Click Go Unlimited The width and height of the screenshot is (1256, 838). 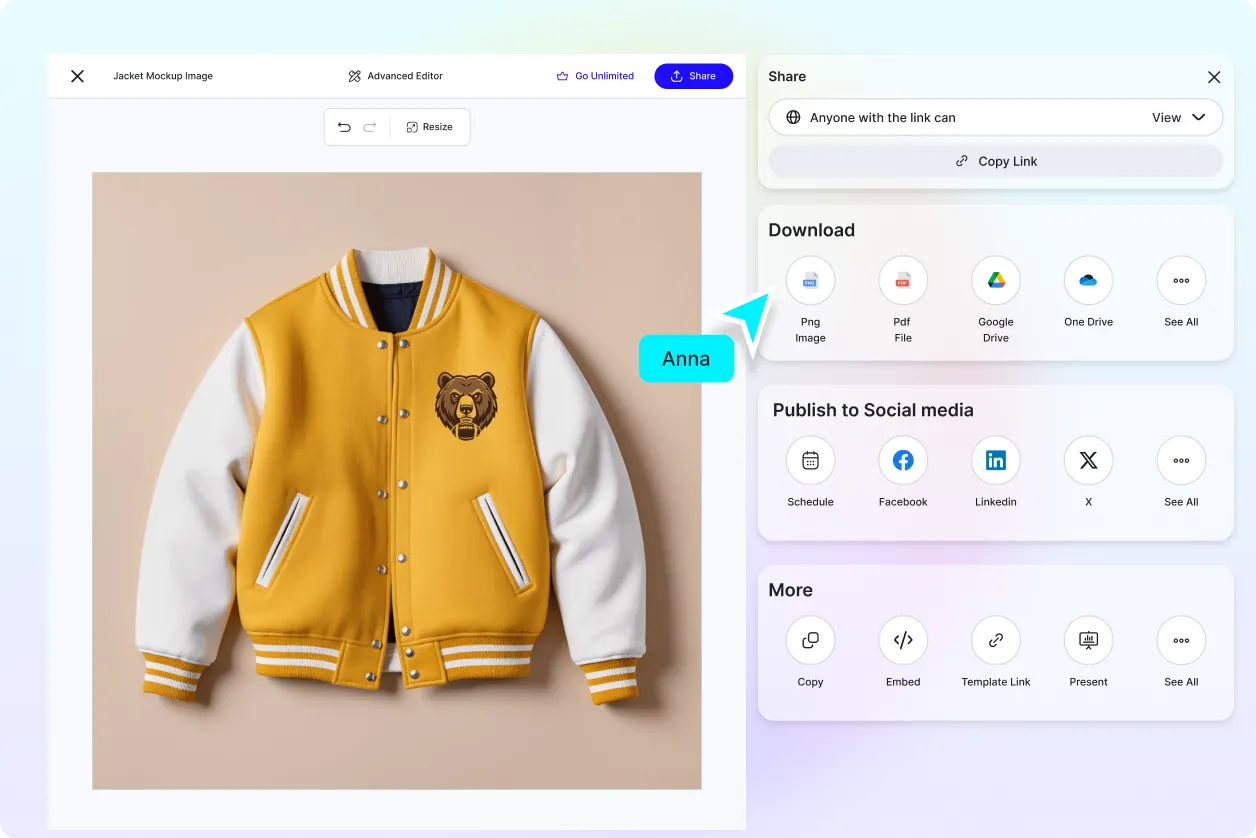click(x=596, y=75)
